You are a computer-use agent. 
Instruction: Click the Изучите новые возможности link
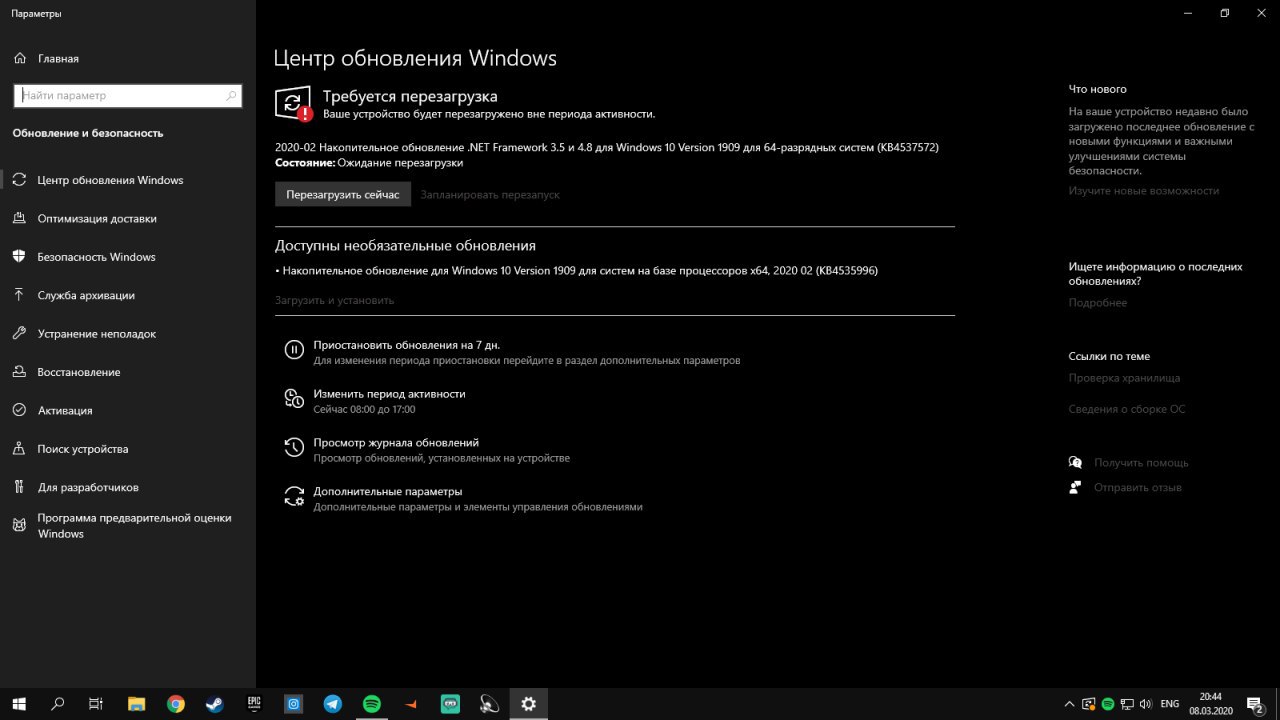pyautogui.click(x=1144, y=190)
